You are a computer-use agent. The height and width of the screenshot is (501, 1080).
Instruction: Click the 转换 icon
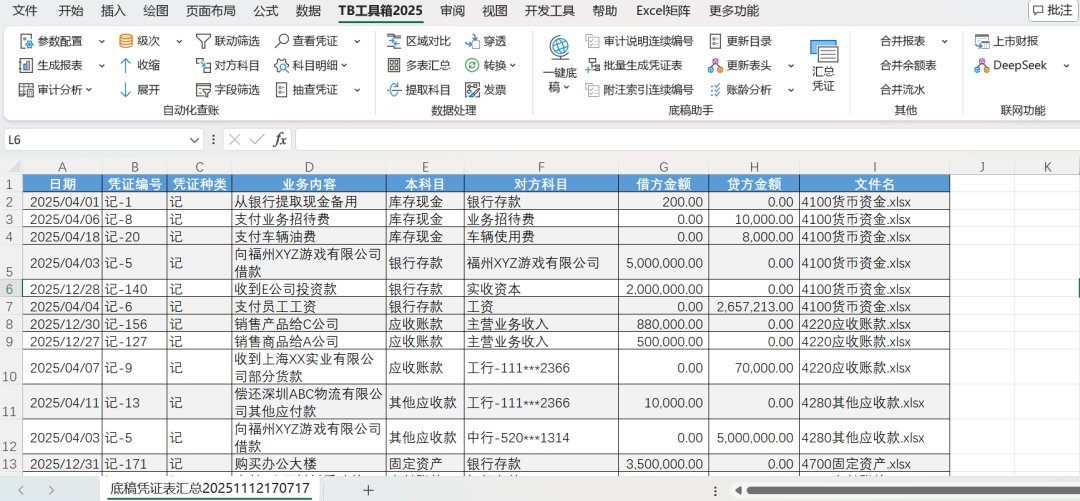coord(472,65)
